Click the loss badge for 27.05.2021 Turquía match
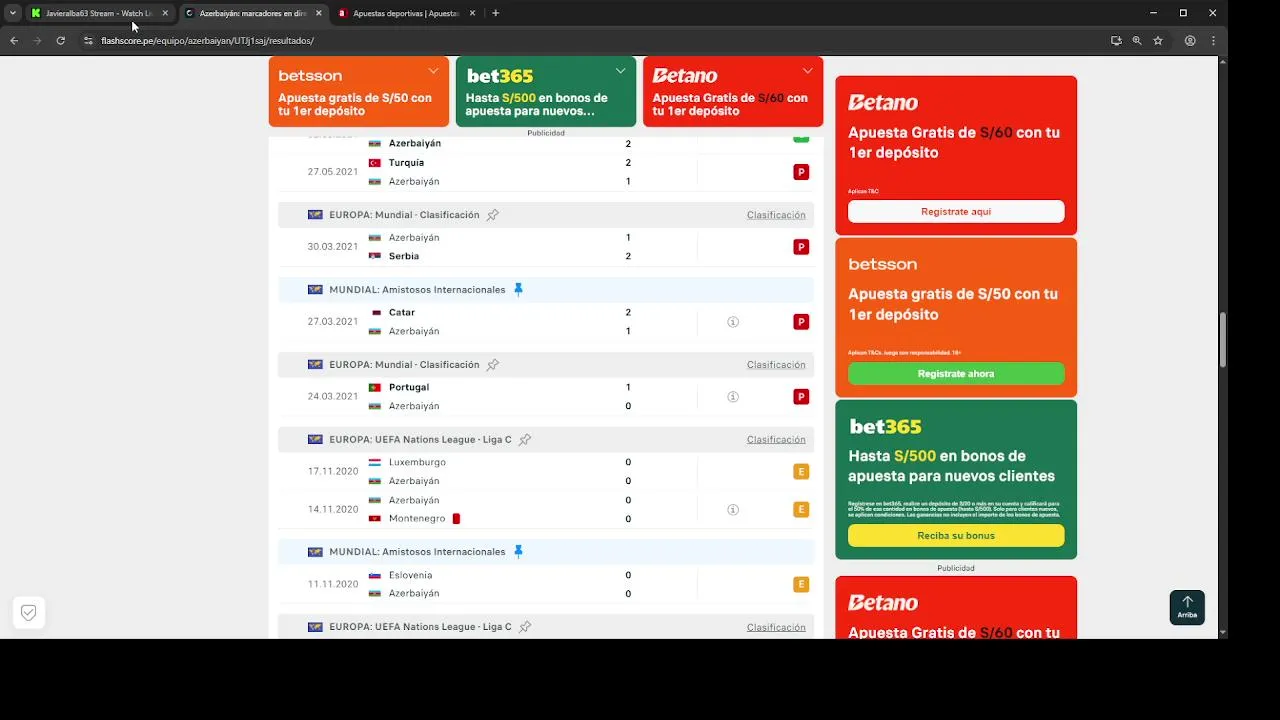Image resolution: width=1280 pixels, height=720 pixels. coord(801,172)
